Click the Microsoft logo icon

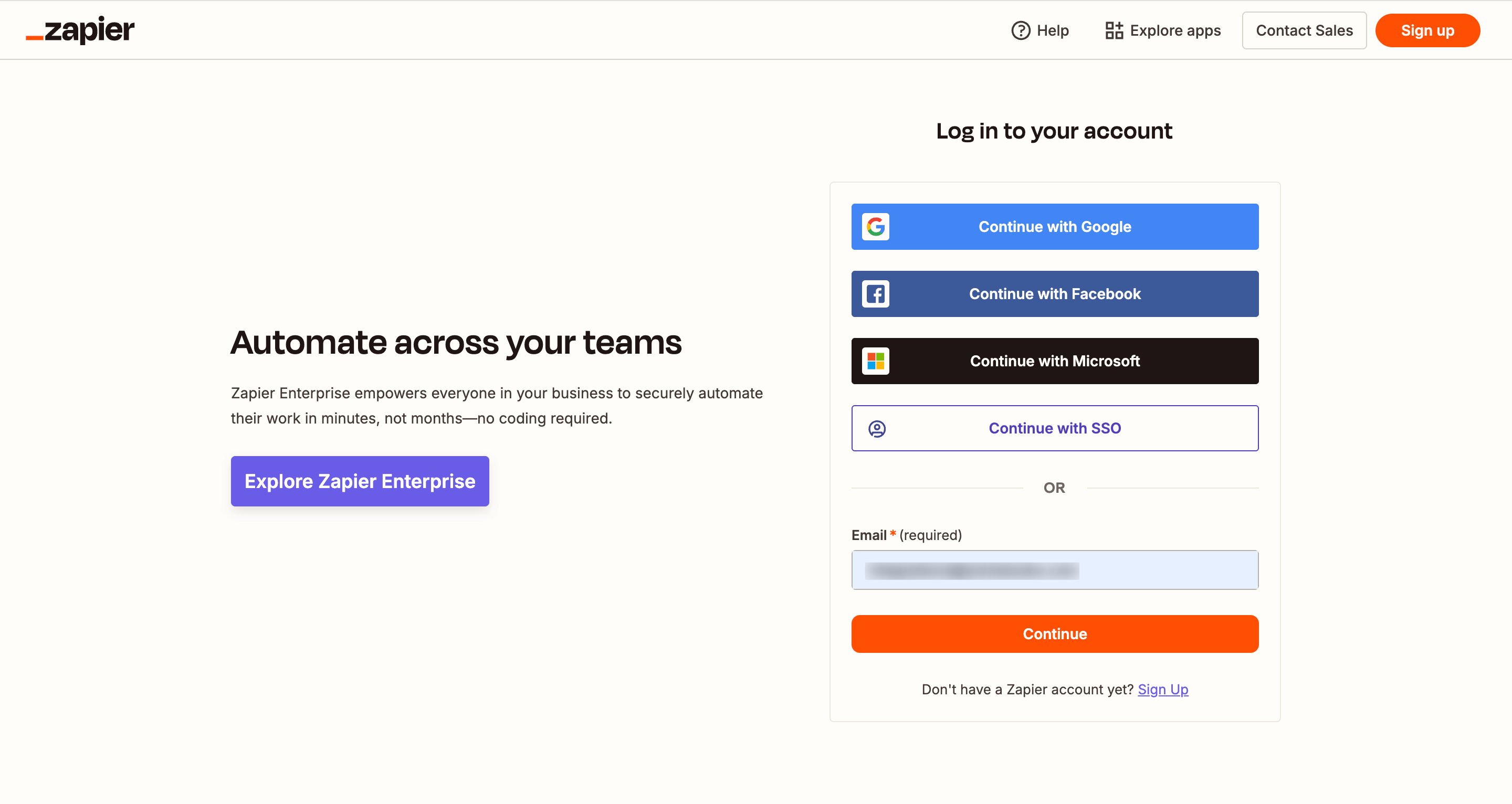[x=875, y=361]
